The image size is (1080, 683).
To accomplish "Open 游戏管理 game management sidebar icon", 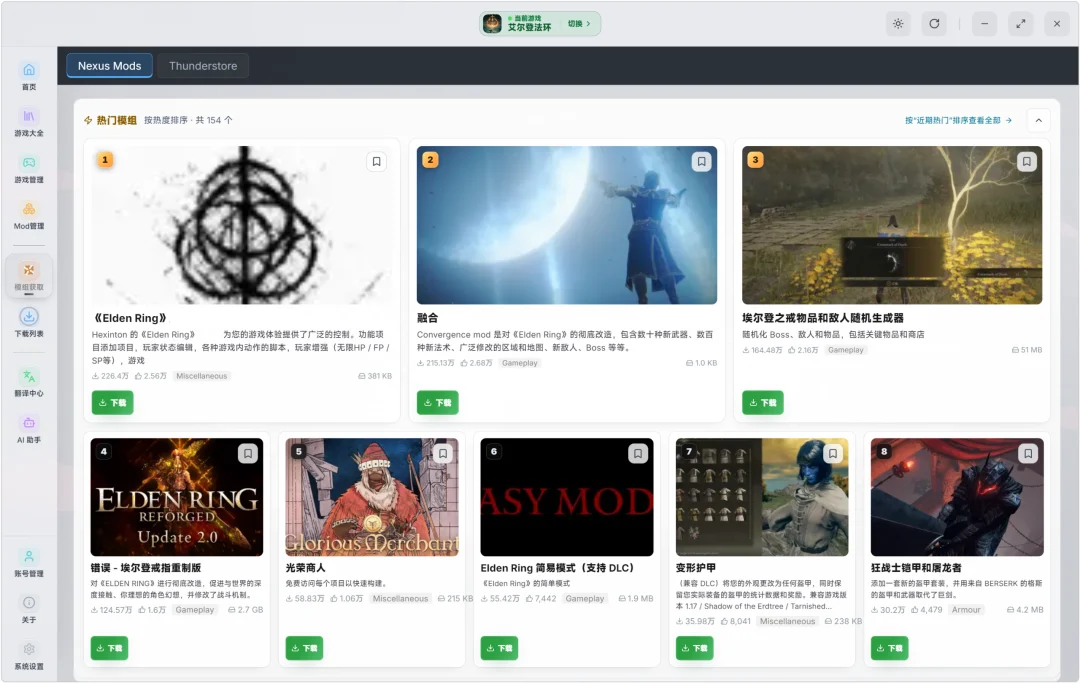I will coord(29,169).
